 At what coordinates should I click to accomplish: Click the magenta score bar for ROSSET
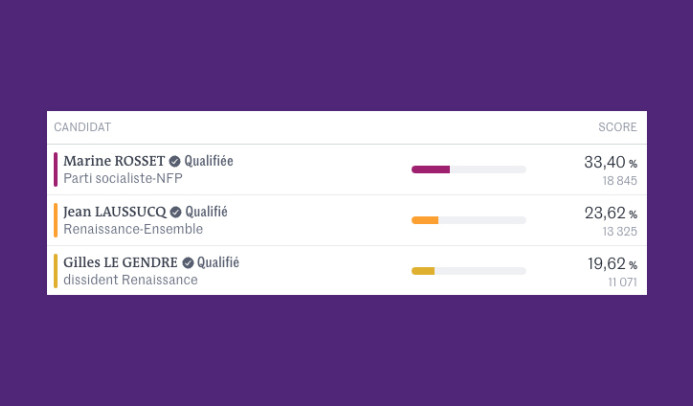point(431,169)
